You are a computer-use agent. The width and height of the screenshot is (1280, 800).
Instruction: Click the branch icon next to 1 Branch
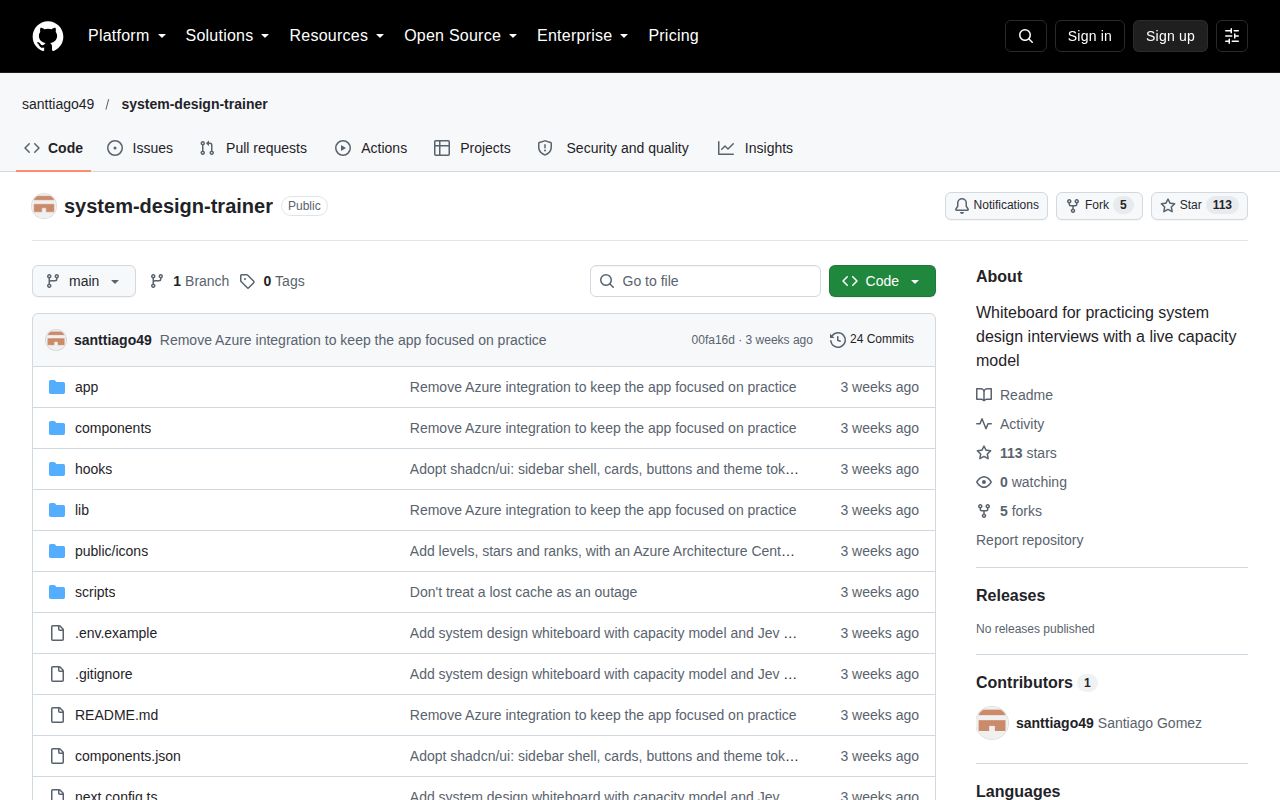157,281
